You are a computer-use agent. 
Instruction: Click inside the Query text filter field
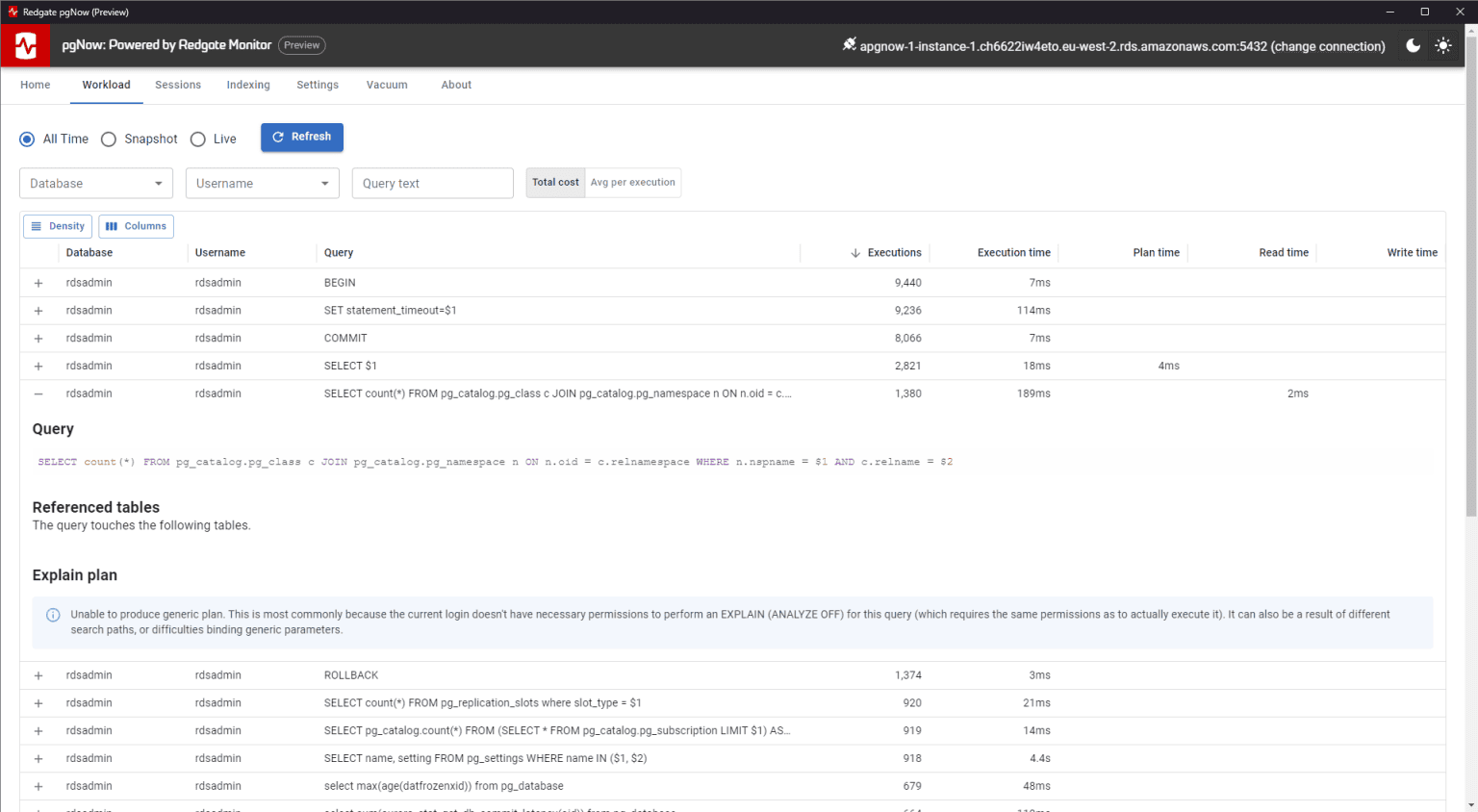click(432, 183)
